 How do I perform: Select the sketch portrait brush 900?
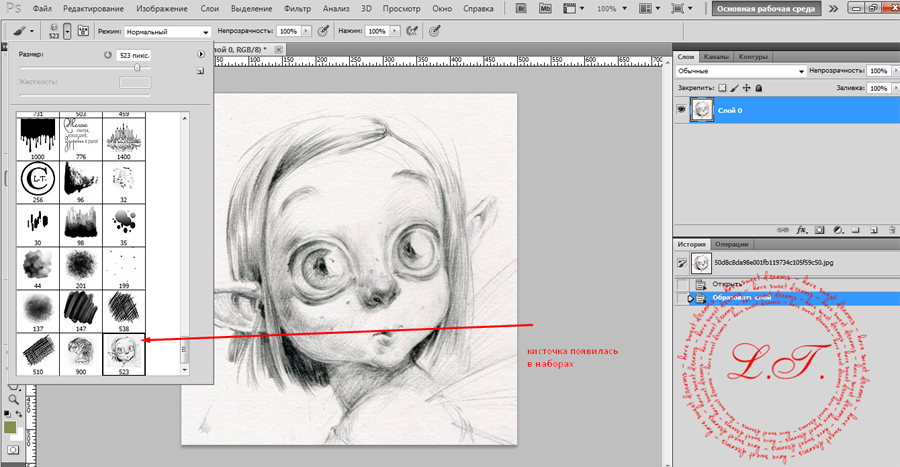pos(81,354)
